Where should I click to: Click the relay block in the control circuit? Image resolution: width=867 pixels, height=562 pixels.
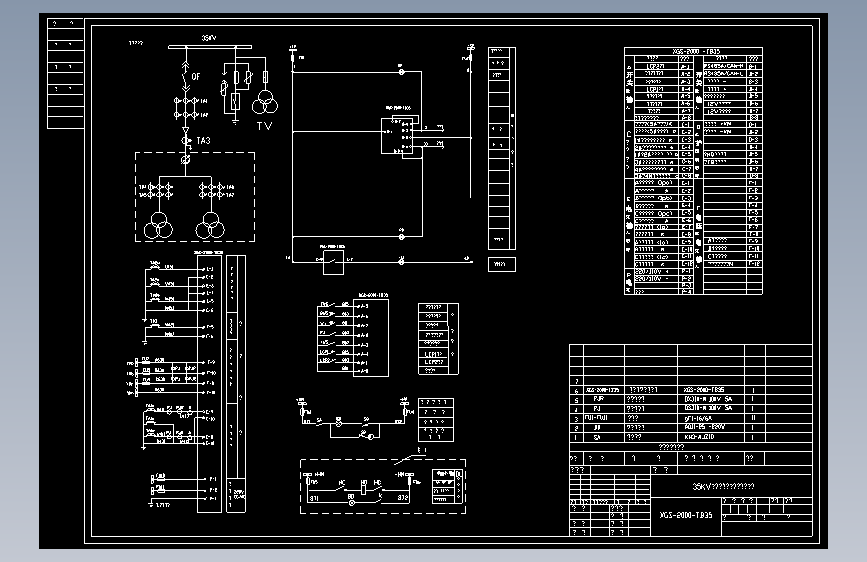[397, 136]
